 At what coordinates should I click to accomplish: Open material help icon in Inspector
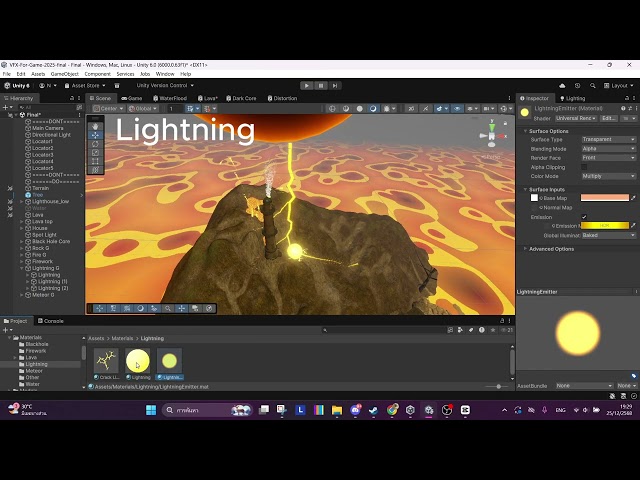[x=623, y=108]
